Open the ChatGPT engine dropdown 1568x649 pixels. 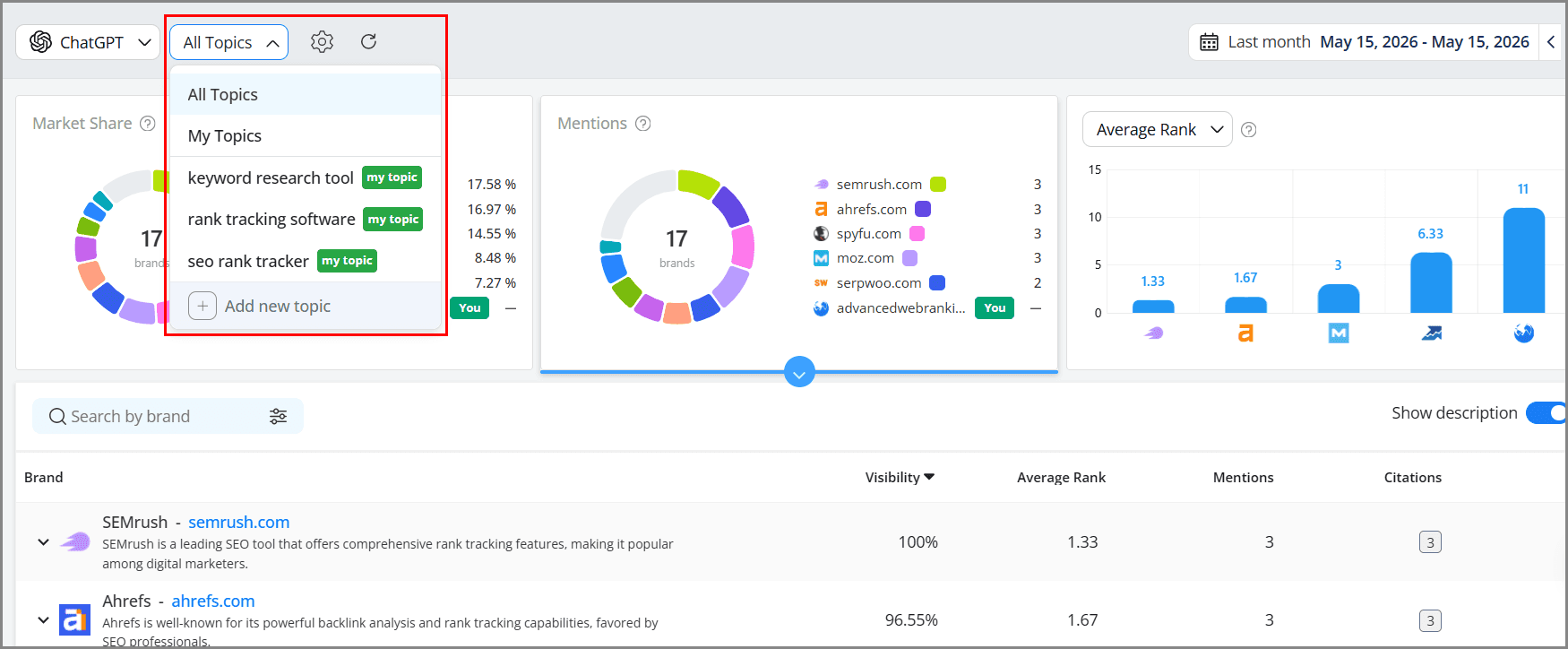click(x=88, y=42)
